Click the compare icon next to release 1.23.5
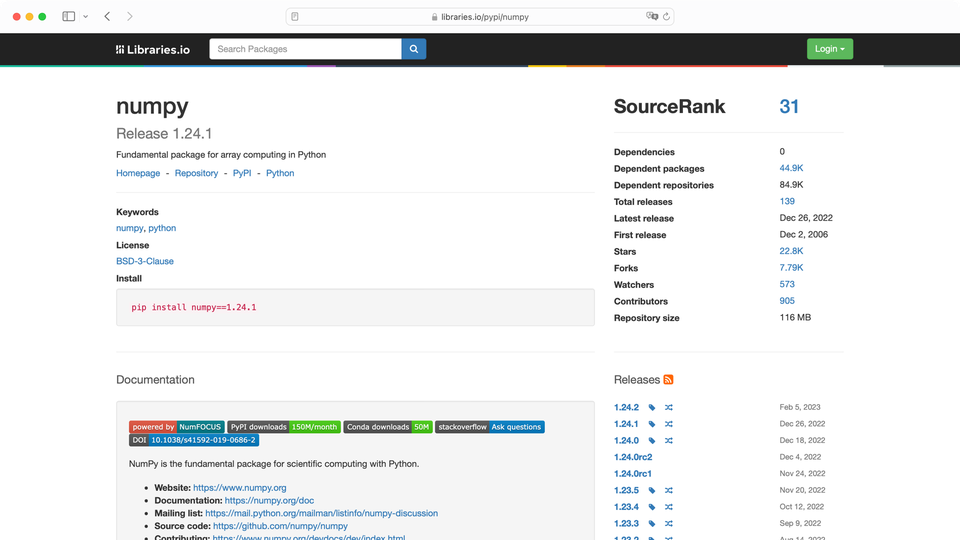Screen dimensions: 960x540 669,490
